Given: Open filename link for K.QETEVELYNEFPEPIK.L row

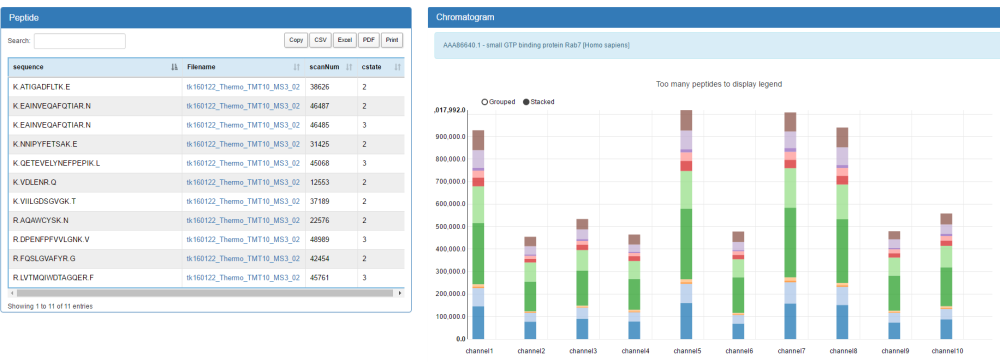Looking at the screenshot, I should (243, 163).
